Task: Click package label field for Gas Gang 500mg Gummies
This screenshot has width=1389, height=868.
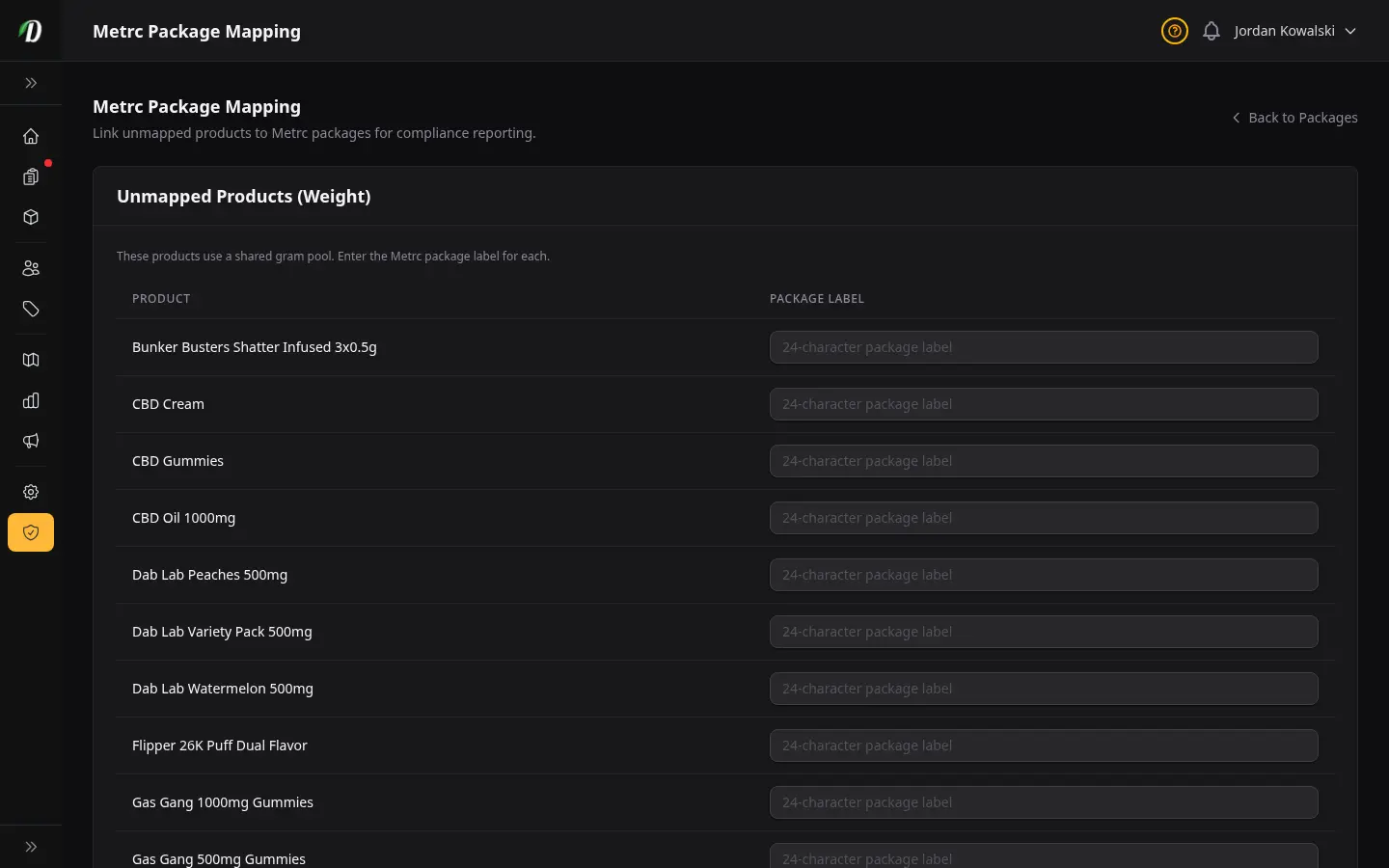Action: tap(1044, 855)
